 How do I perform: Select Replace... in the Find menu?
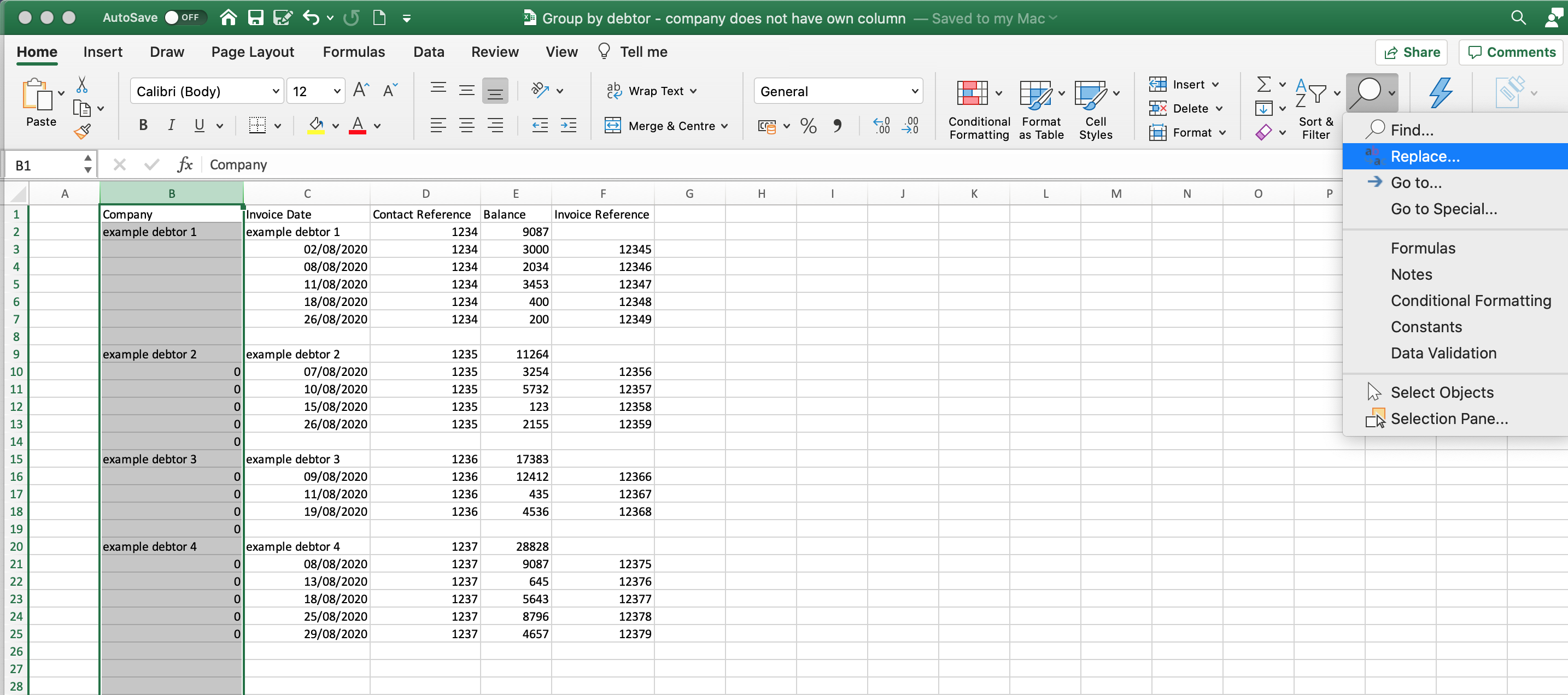[x=1455, y=156]
